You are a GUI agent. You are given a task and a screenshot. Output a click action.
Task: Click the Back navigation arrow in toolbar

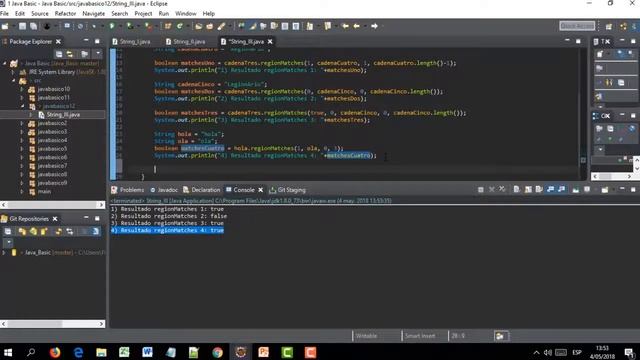pyautogui.click(x=356, y=26)
